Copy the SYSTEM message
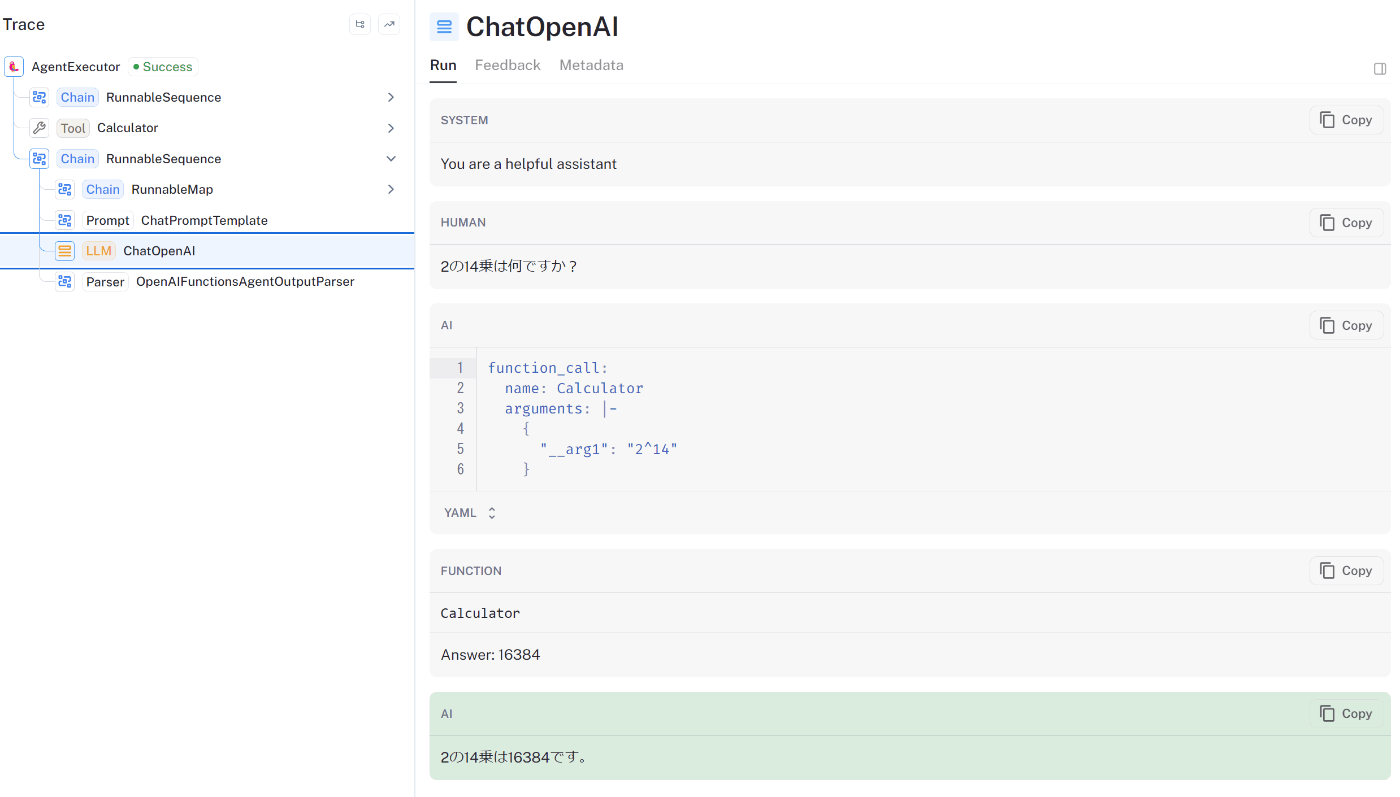 [x=1346, y=120]
